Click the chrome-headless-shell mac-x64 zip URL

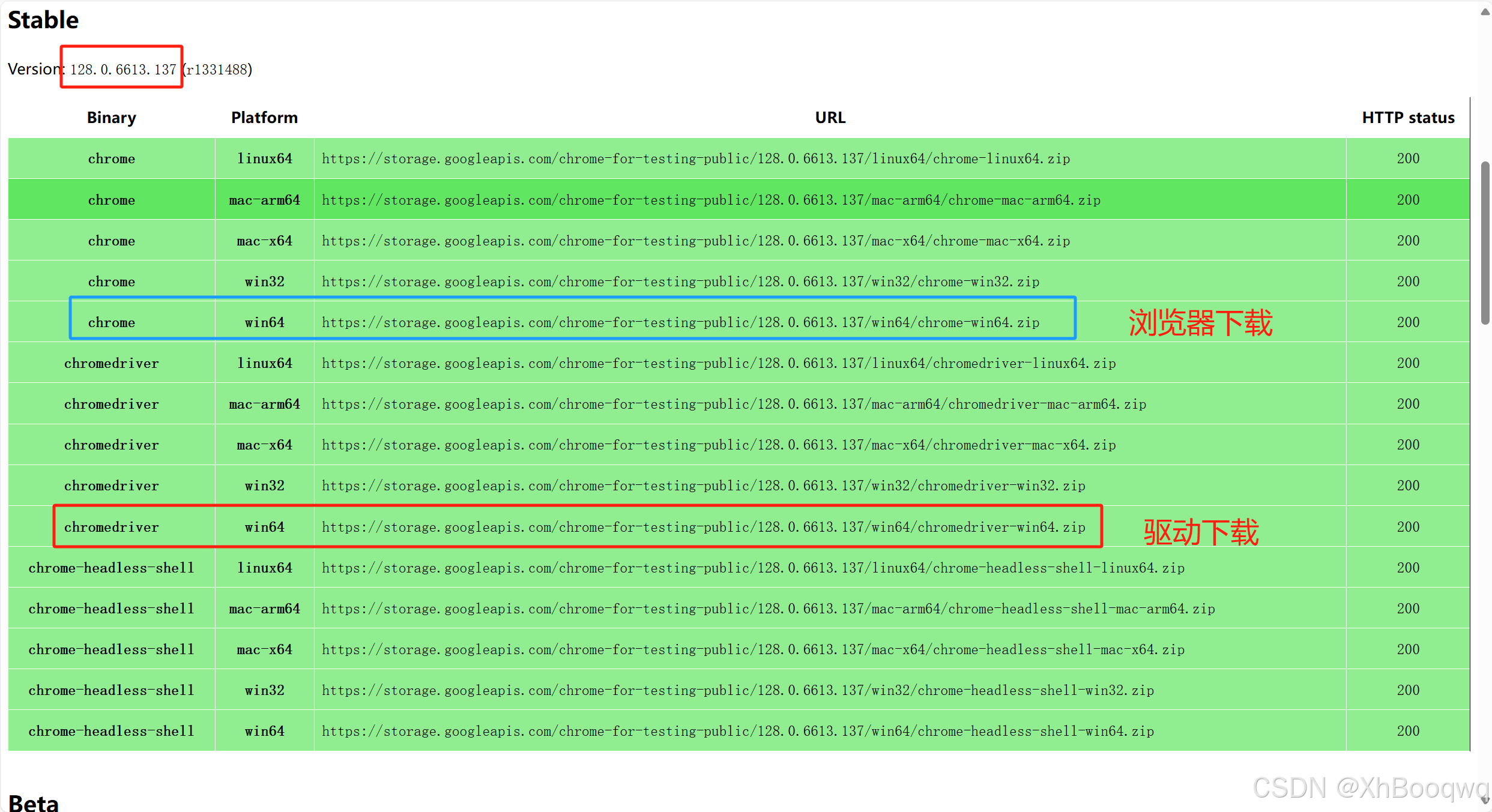point(753,649)
